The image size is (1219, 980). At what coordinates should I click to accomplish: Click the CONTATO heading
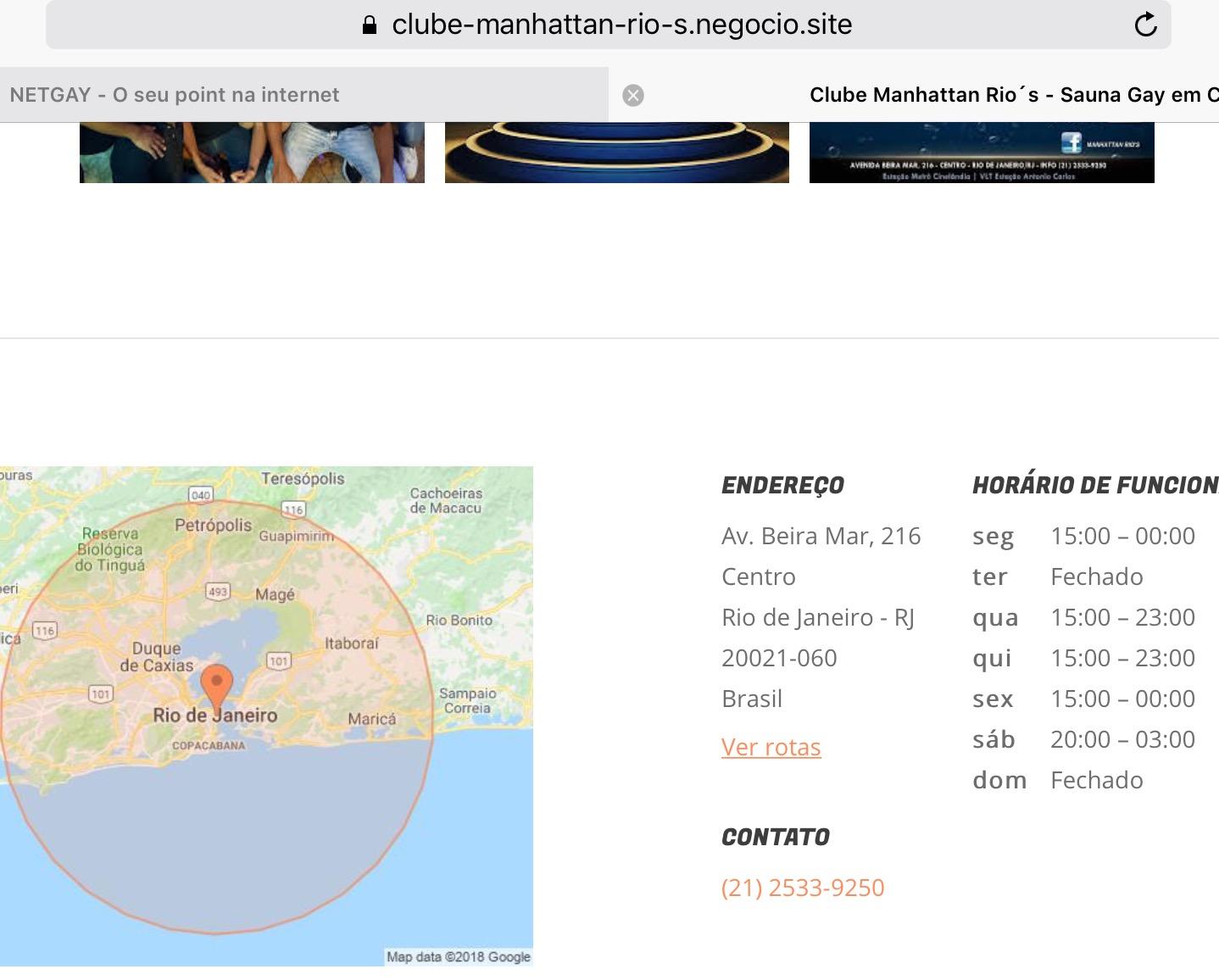(x=776, y=838)
